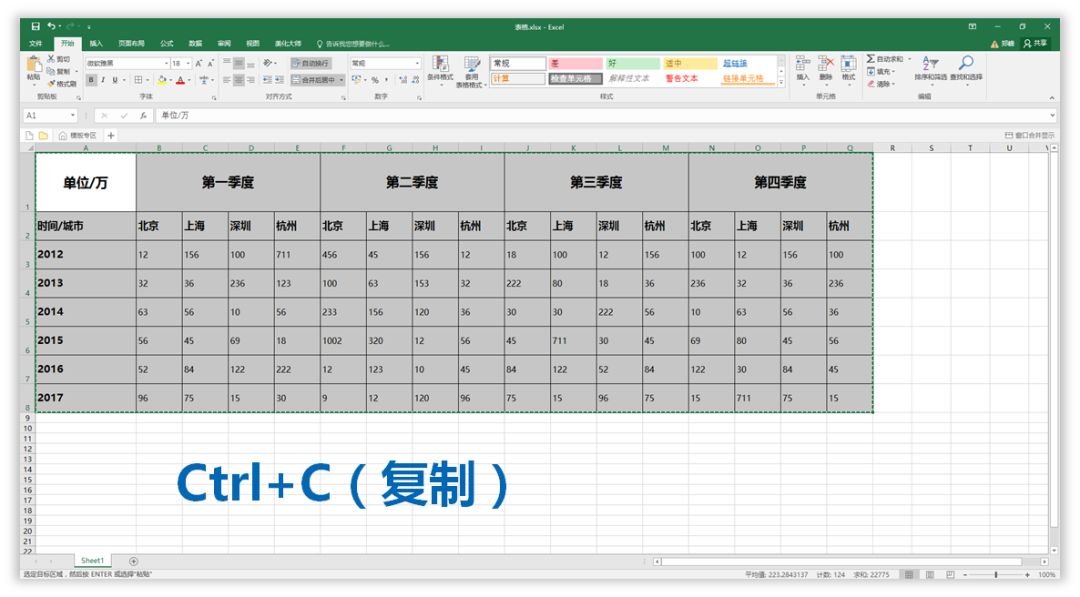The image size is (1080, 597).
Task: Click the Share (共享) button
Action: 1035,43
